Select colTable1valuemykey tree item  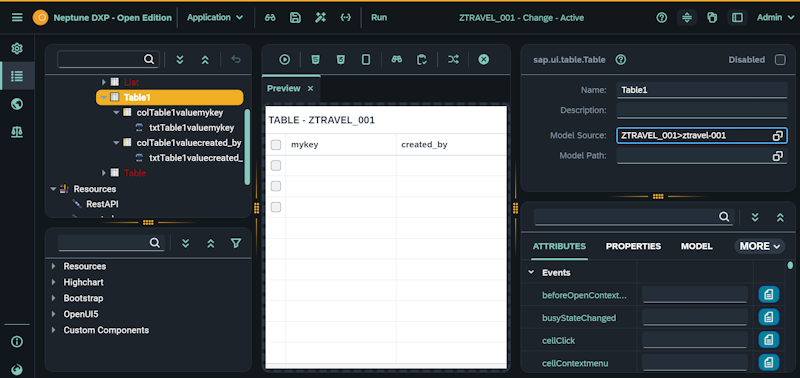click(180, 112)
